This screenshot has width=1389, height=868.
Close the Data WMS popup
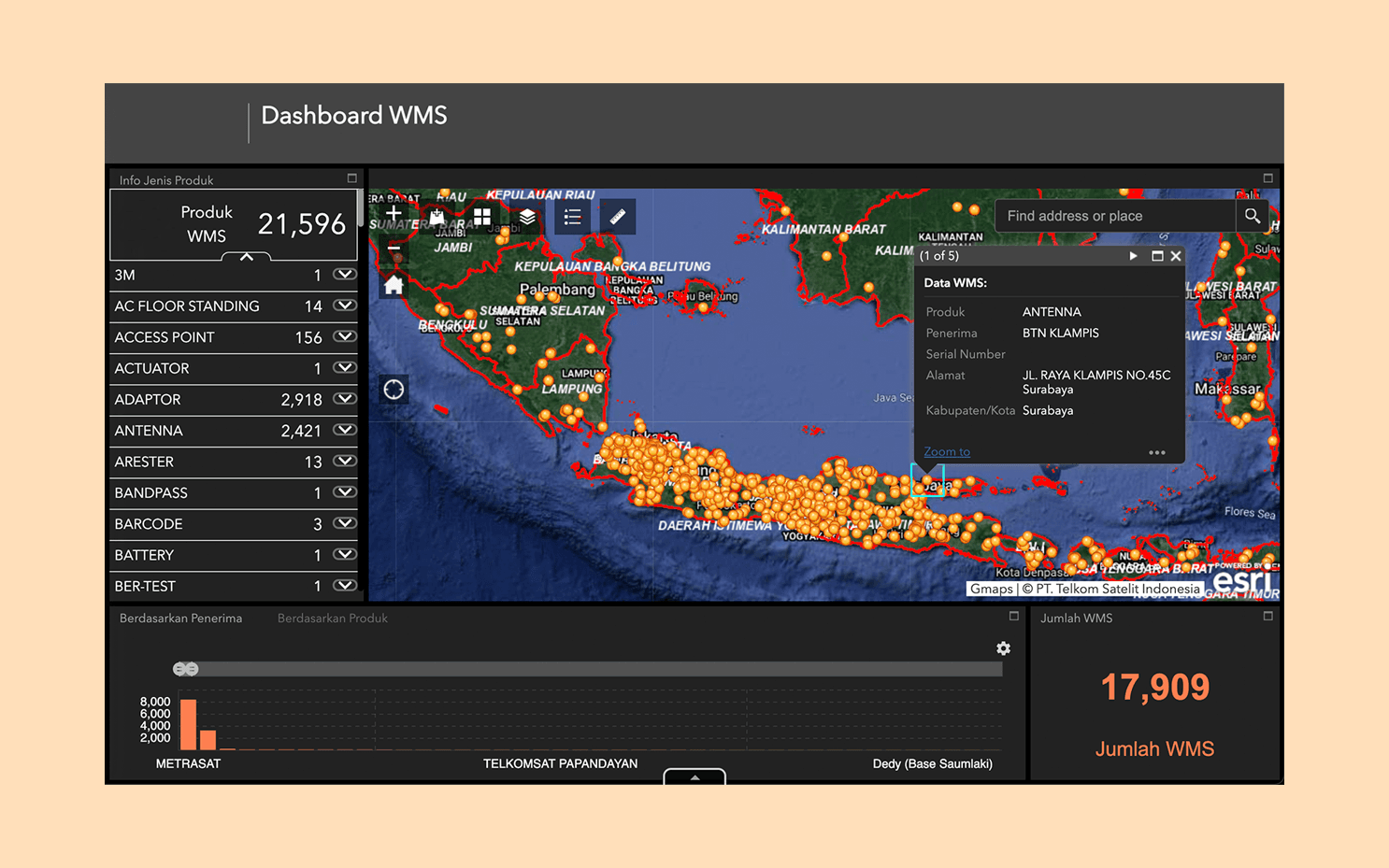point(1176,256)
